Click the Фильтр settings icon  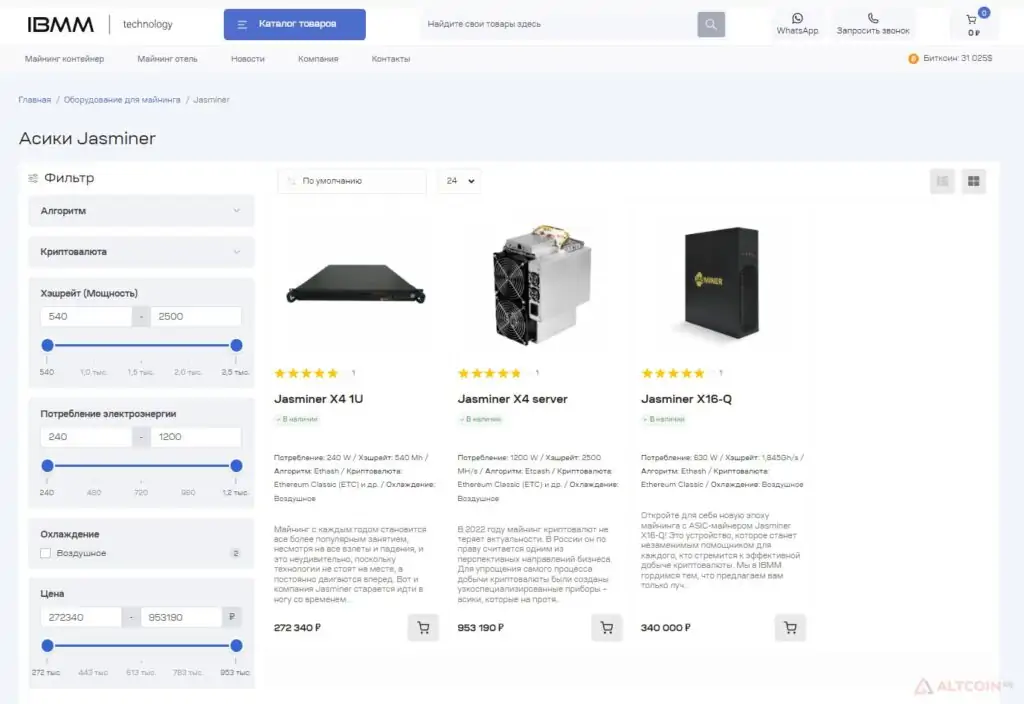33,178
